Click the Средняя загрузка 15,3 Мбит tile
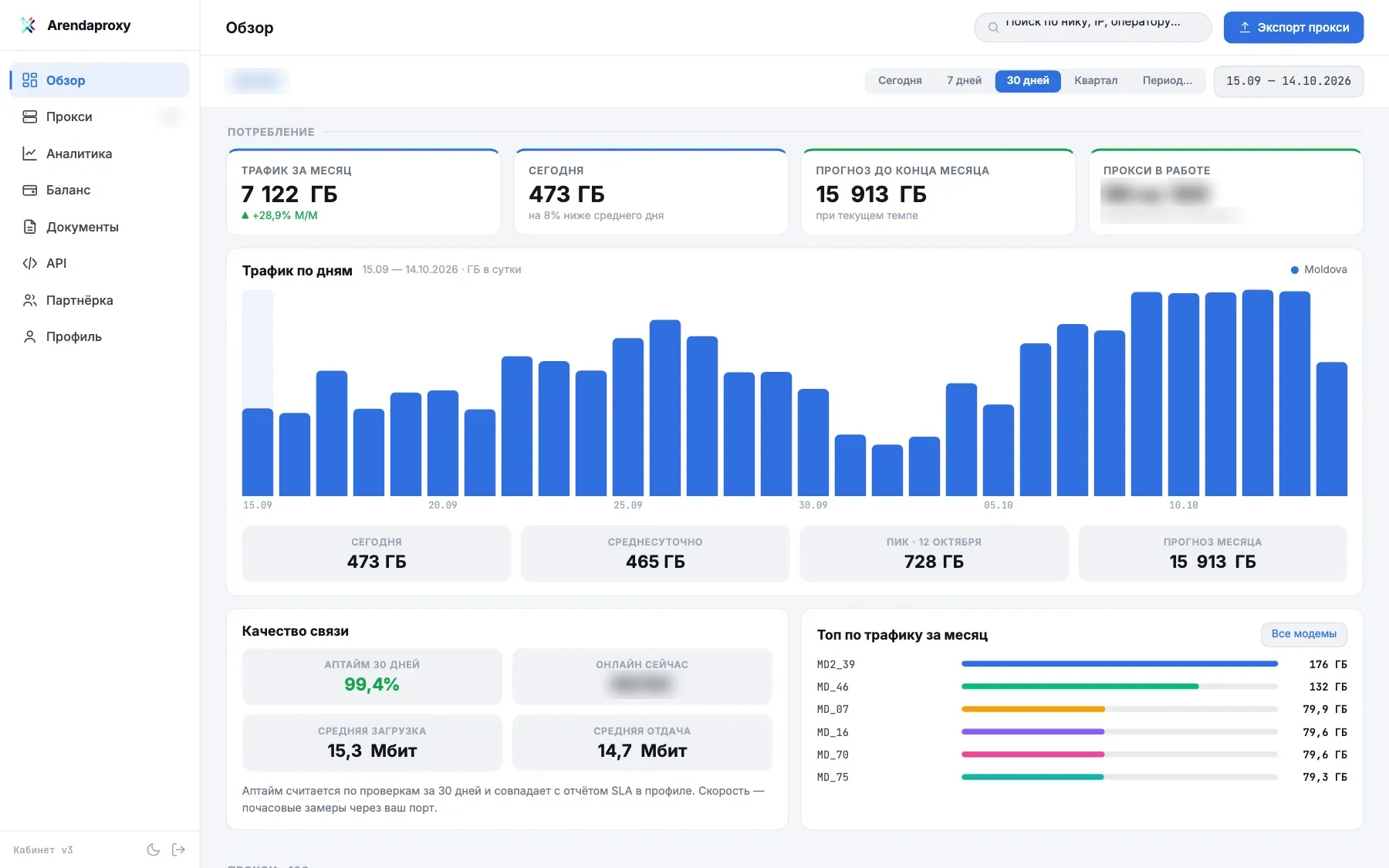This screenshot has width=1389, height=868. [372, 742]
